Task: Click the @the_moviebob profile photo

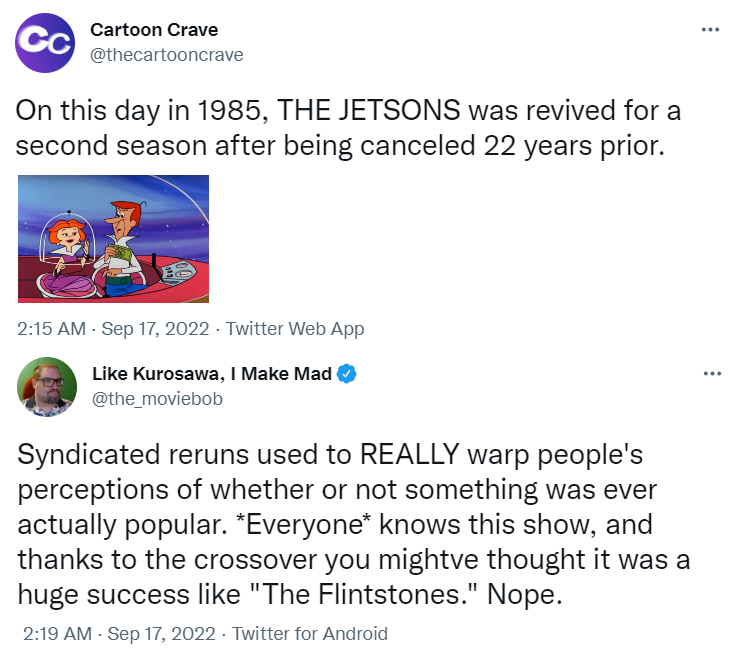Action: tap(46, 386)
